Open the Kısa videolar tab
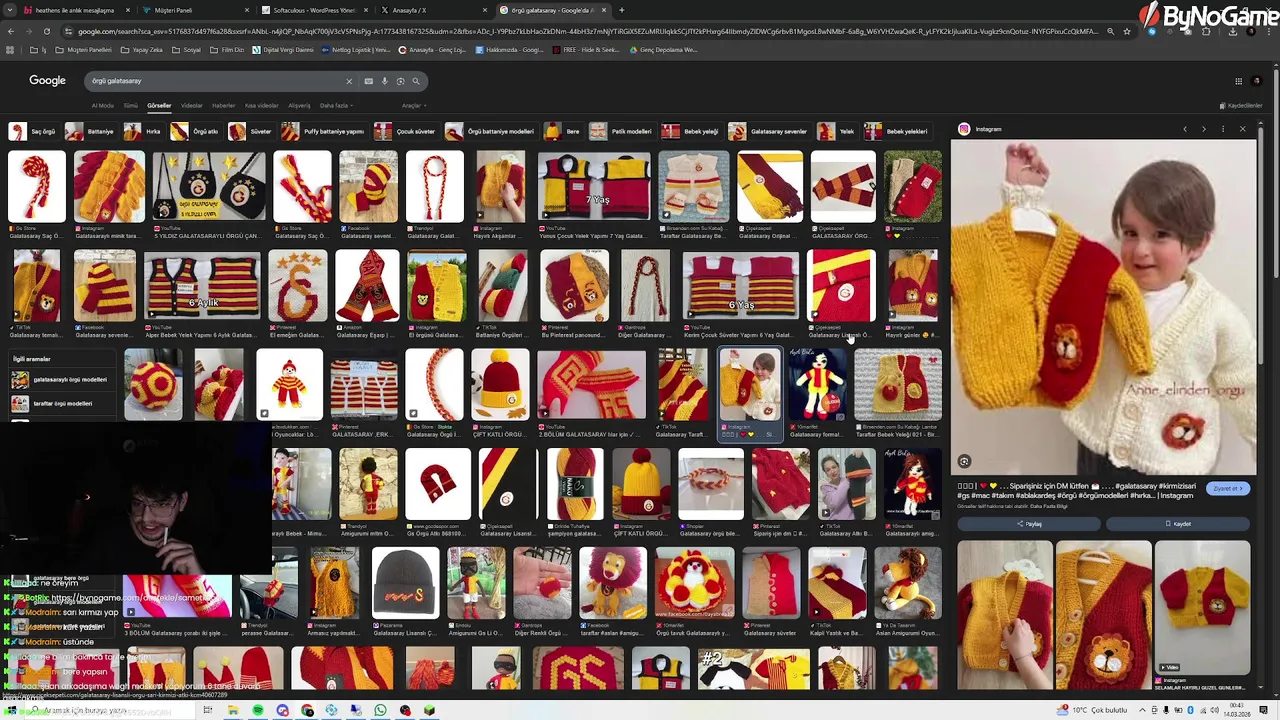The image size is (1280, 720). pyautogui.click(x=261, y=105)
